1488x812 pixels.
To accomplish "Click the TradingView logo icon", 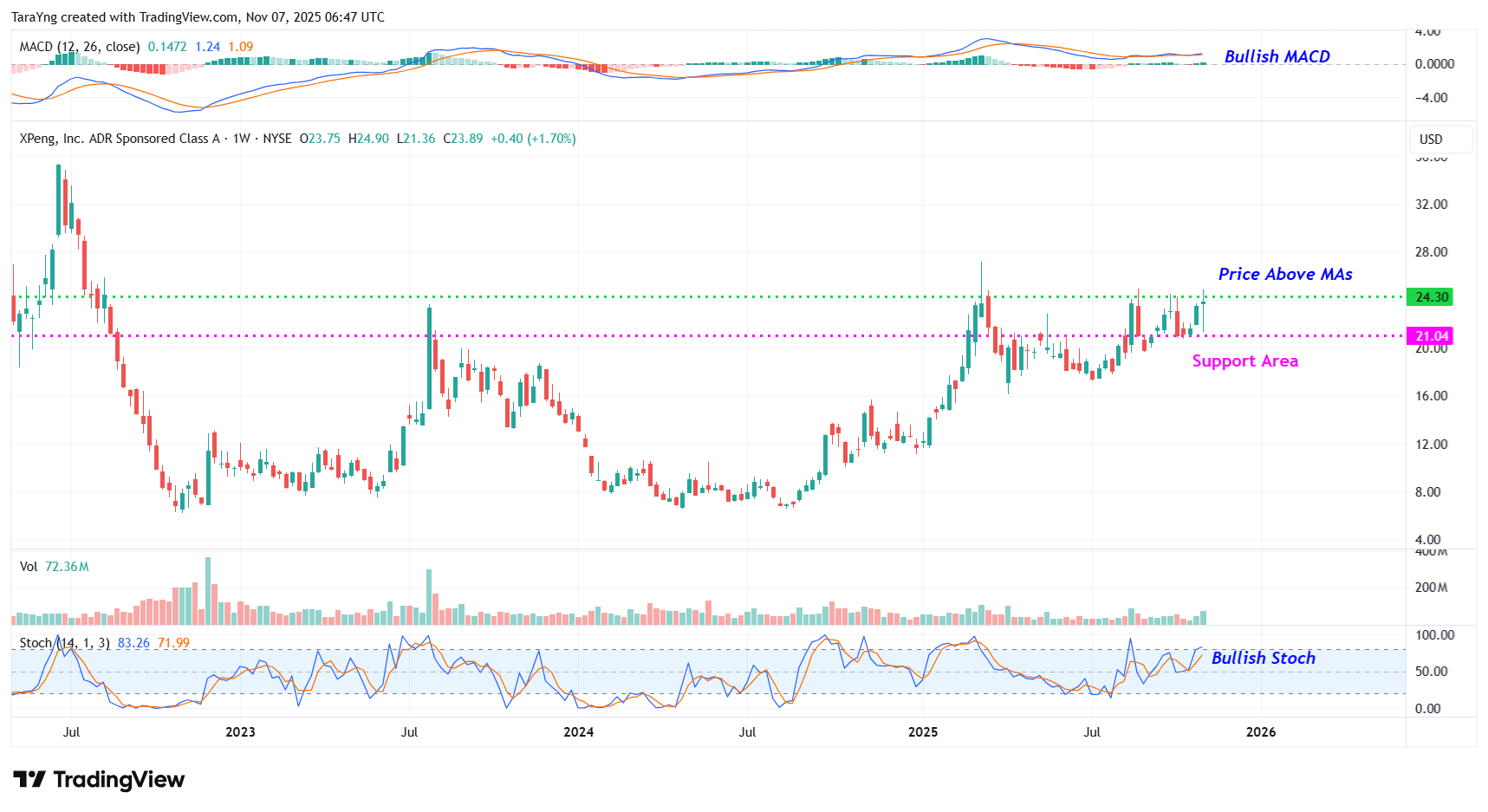I will [x=29, y=780].
